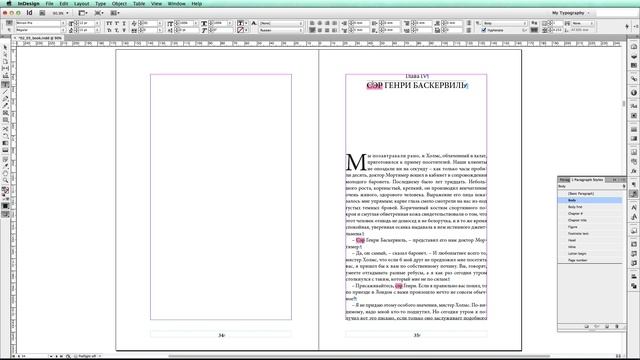Image resolution: width=640 pixels, height=360 pixels.
Task: Open the Window menu
Action: pyautogui.click(x=176, y=4)
